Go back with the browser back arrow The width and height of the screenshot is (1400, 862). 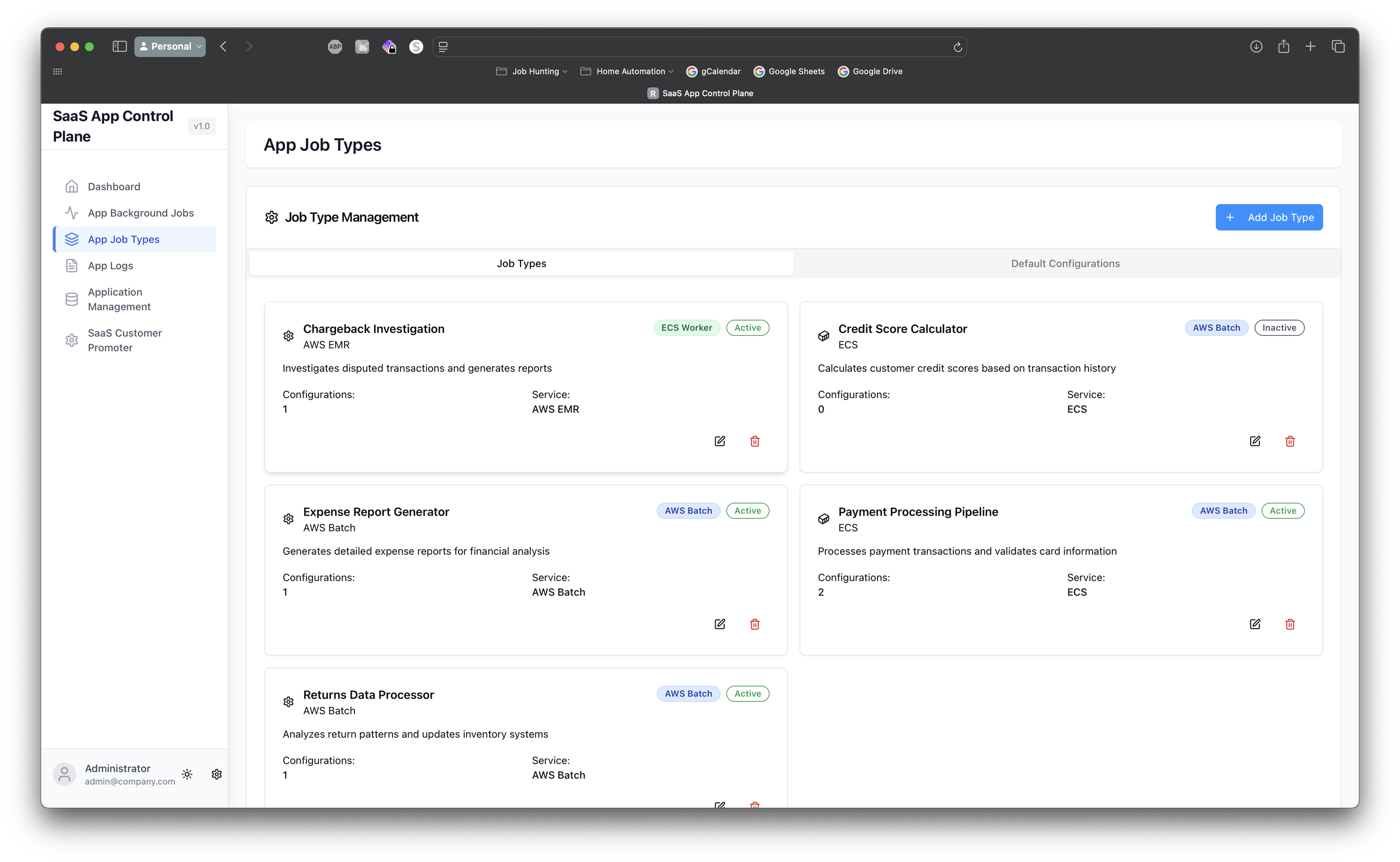[223, 47]
